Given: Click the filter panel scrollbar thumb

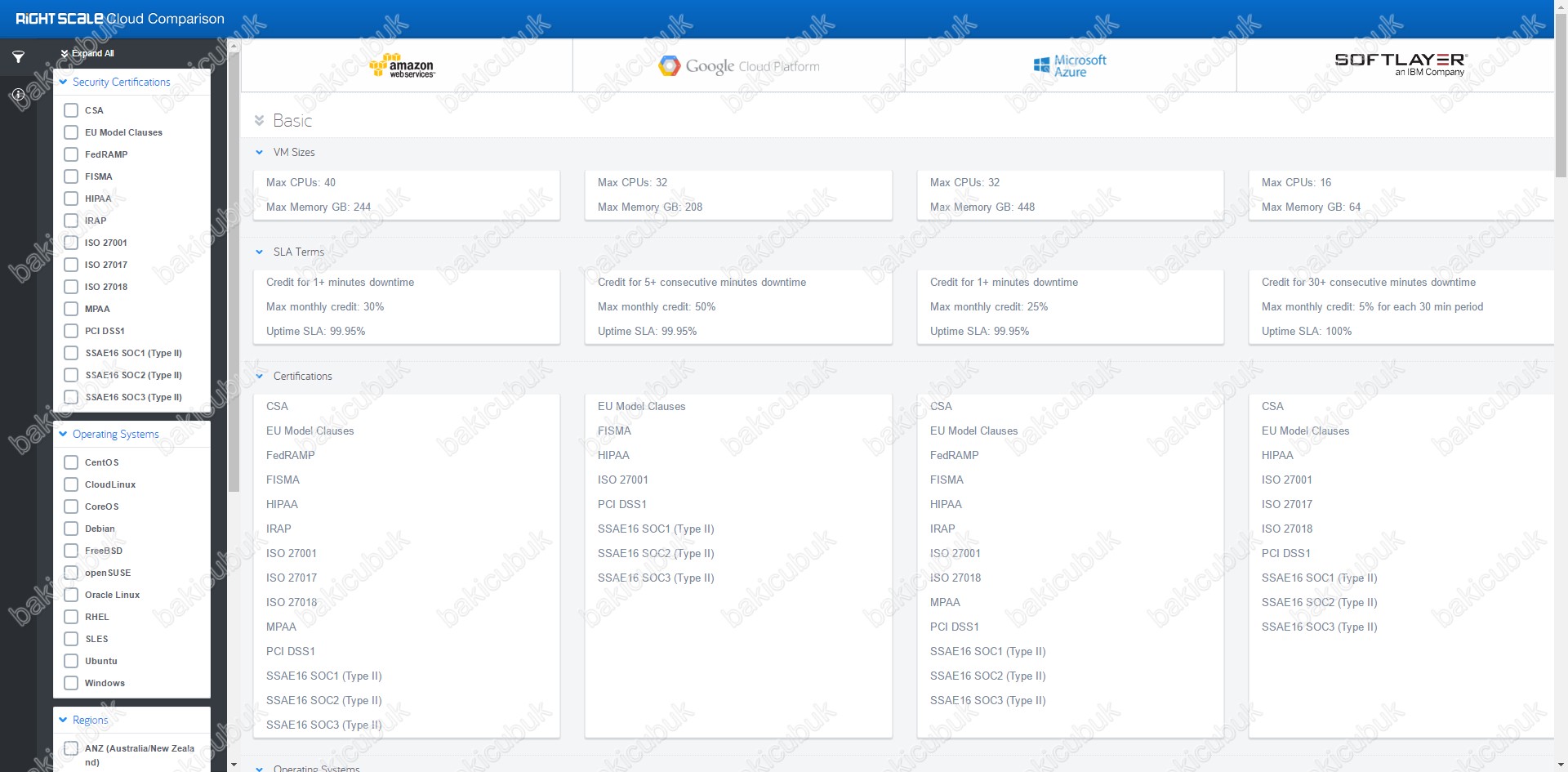Looking at the screenshot, I should (234, 271).
